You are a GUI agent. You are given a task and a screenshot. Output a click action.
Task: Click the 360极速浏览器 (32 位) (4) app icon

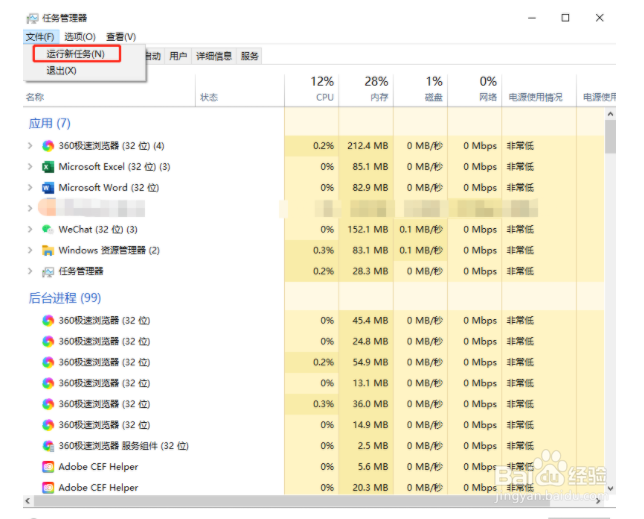(x=48, y=146)
